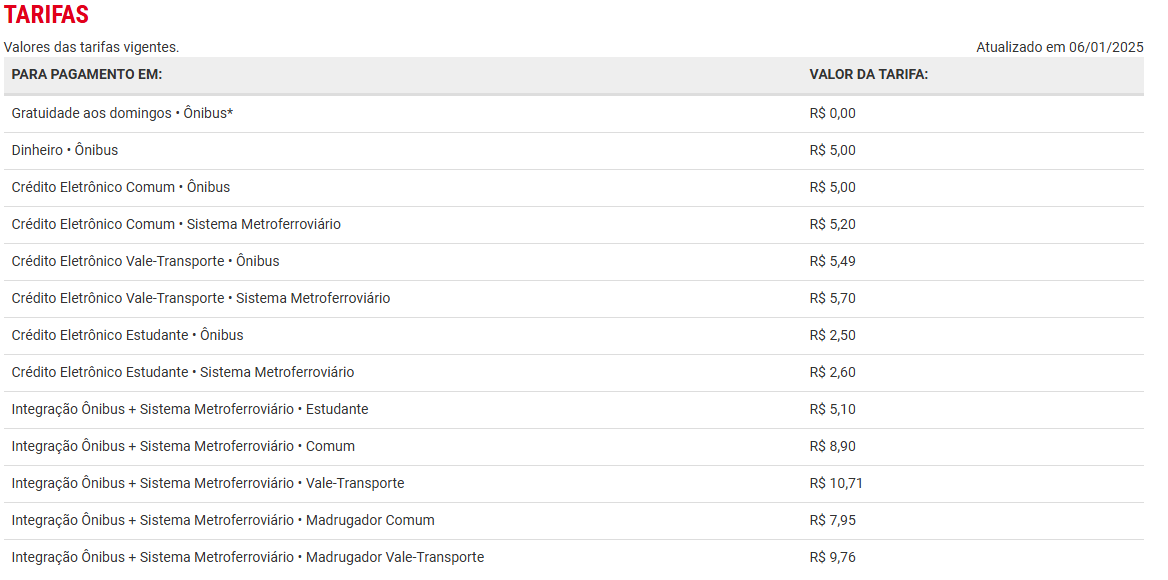Select the 'Crédito Eletrônico Comum • Ônibus' row
The image size is (1168, 580).
574,188
